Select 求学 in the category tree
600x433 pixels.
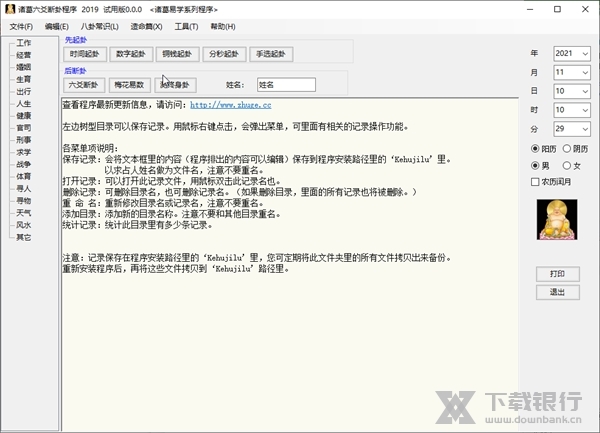click(24, 152)
